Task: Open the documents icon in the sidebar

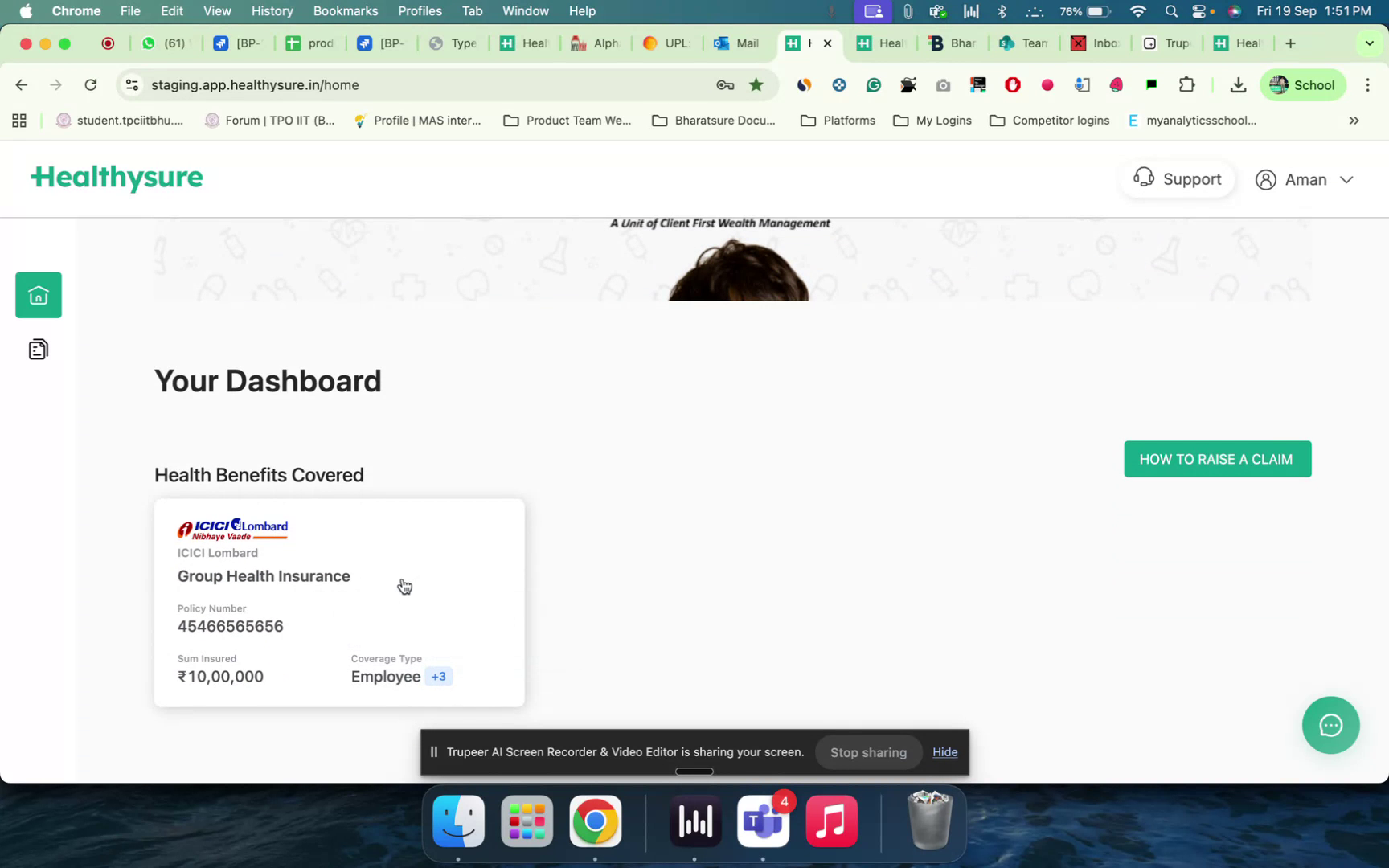Action: coord(38,349)
